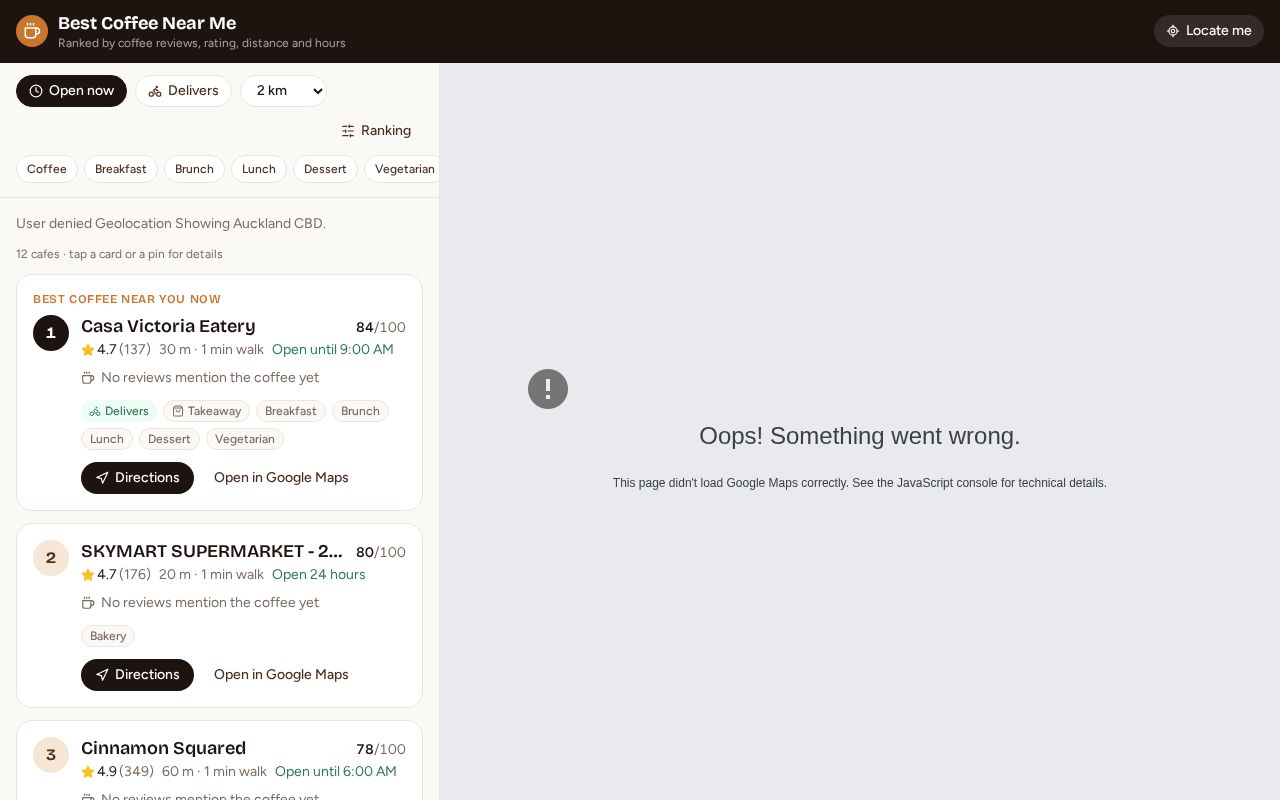Toggle the Delivers filter
The image size is (1280, 800).
click(x=183, y=91)
